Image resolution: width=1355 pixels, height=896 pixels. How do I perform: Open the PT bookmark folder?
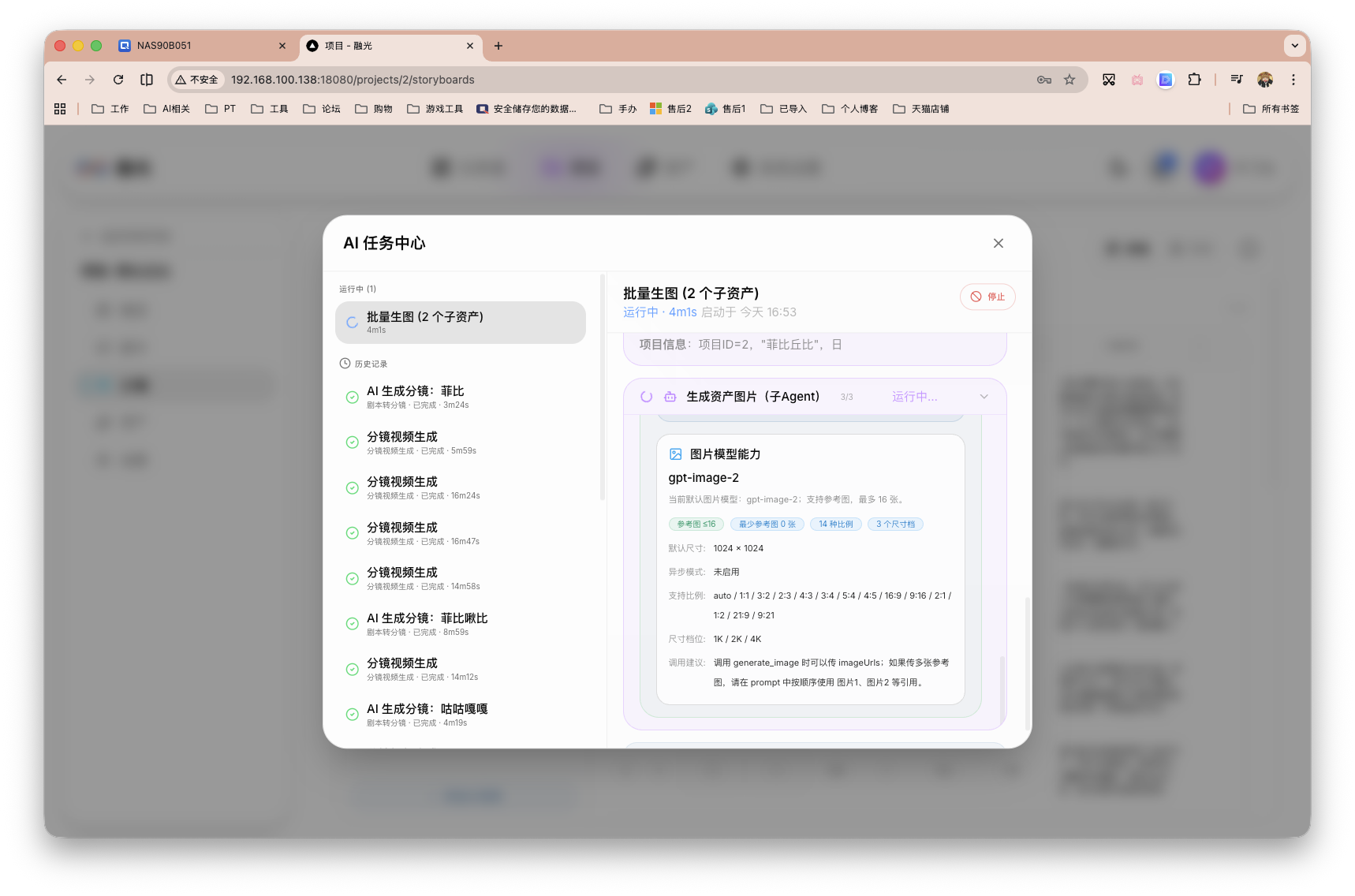tap(221, 109)
